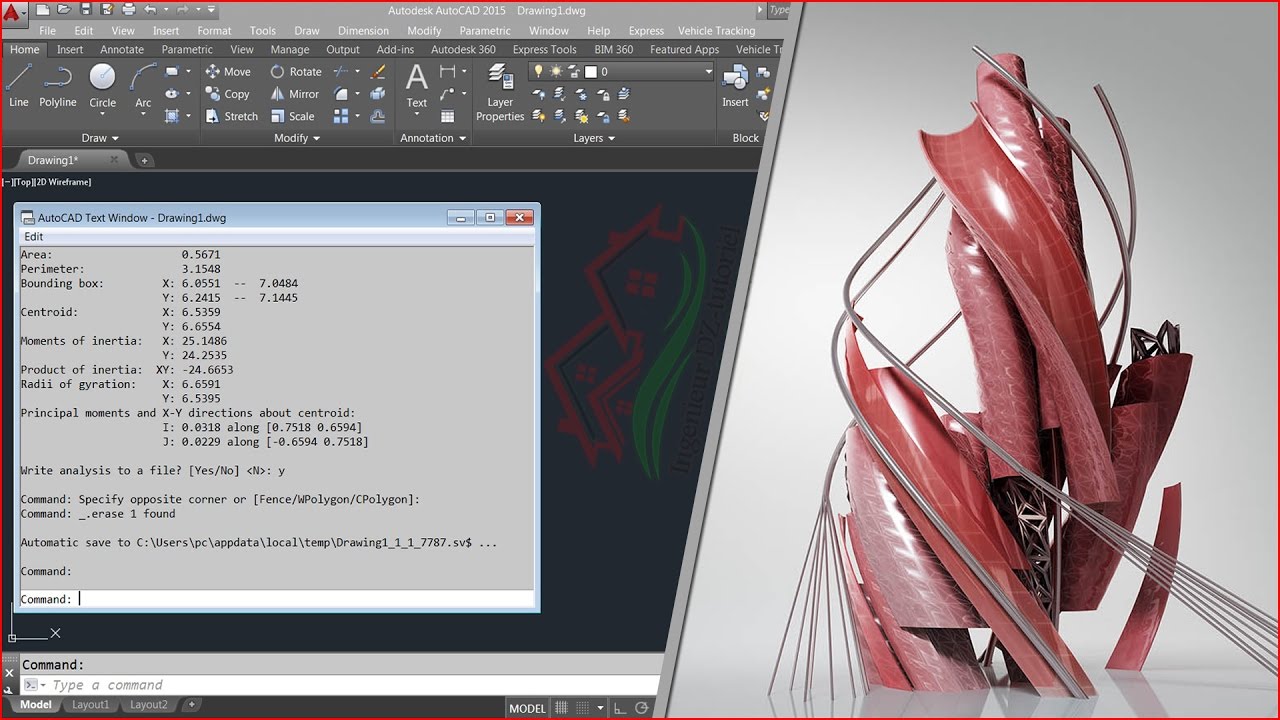Screen dimensions: 1280x720
Task: Click the Explode box icon in Modify panel
Action: (378, 94)
